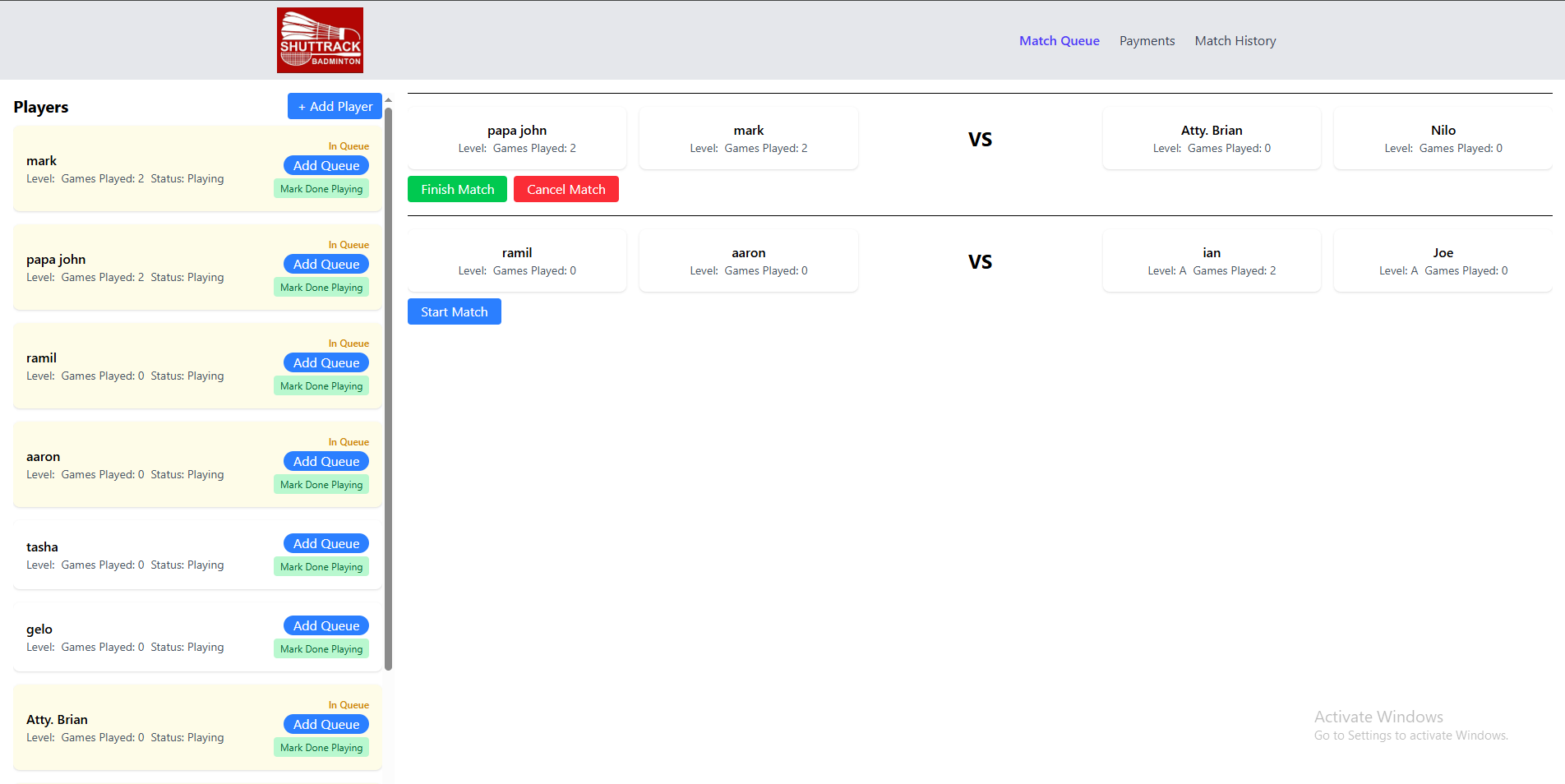Image resolution: width=1565 pixels, height=784 pixels.
Task: Add mark to the queue
Action: [x=325, y=166]
